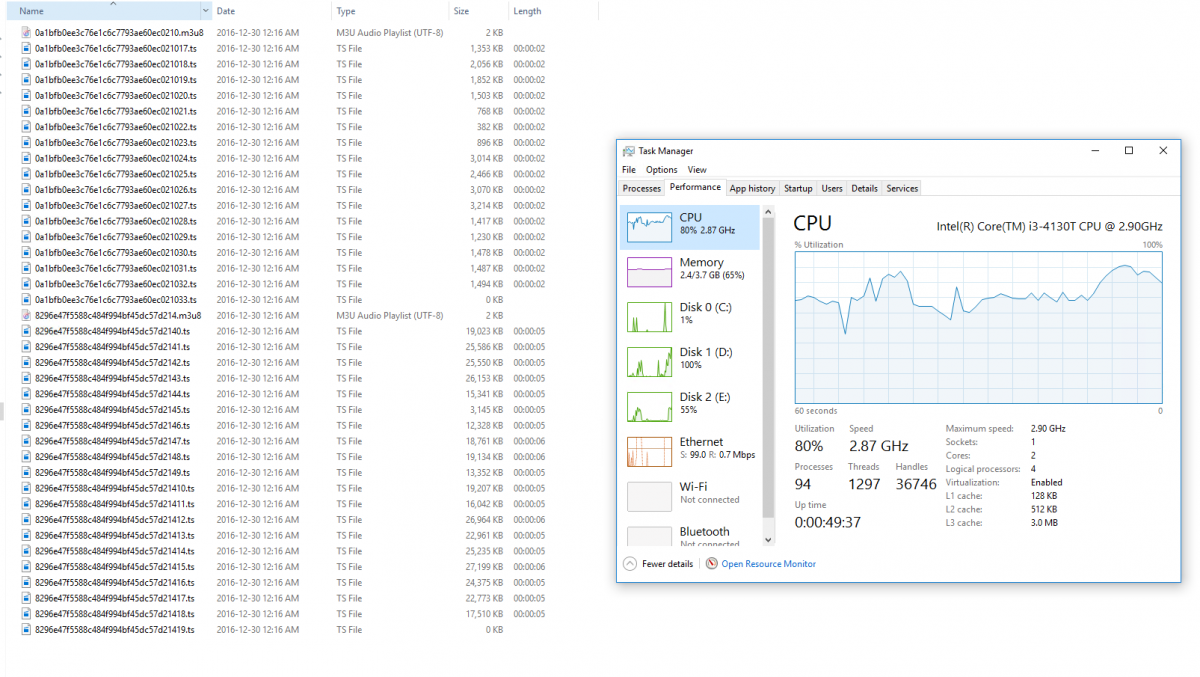Screen dimensions: 1200x677
Task: Click the Intel(R) Core(TM) i3-4130T CPU label
Action: [x=1050, y=226]
